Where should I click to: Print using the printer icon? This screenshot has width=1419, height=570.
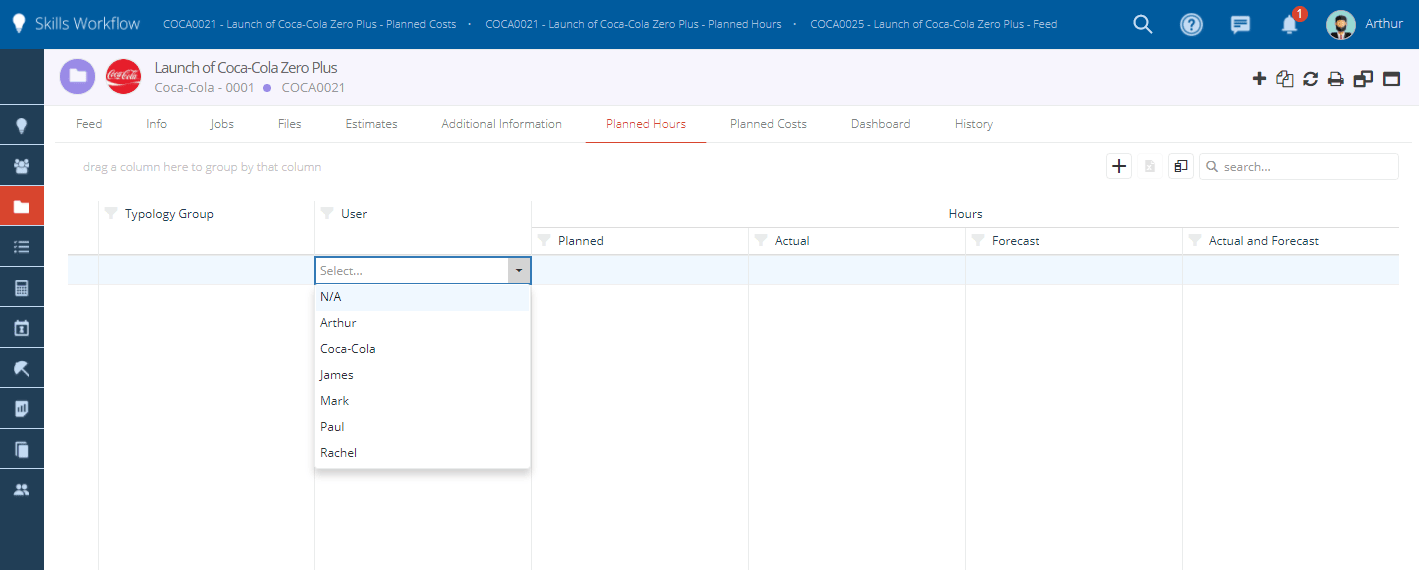1335,79
